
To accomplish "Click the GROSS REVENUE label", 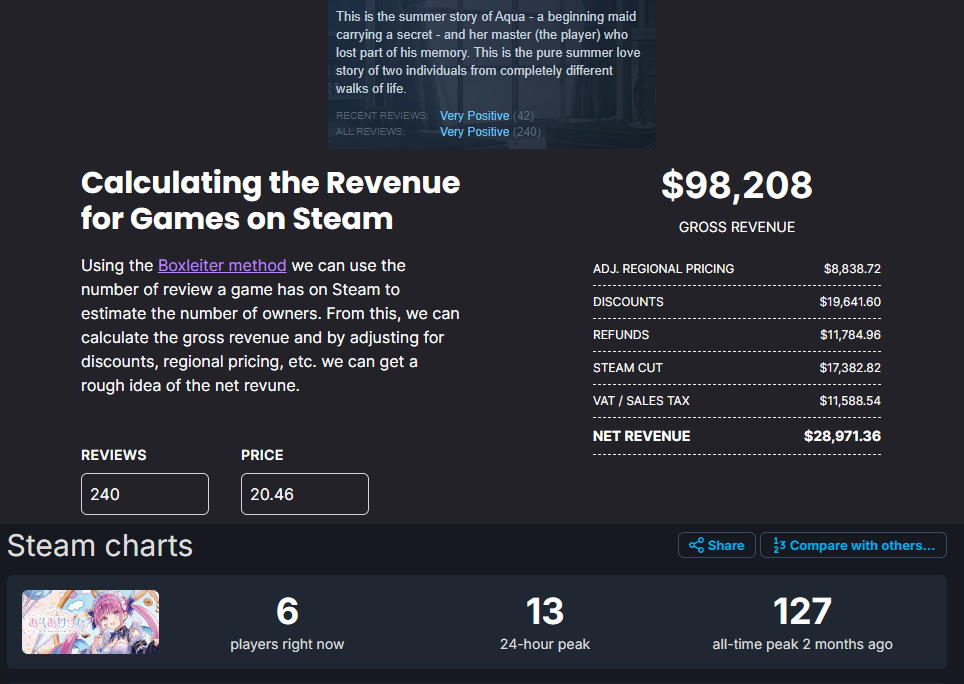I will [x=737, y=227].
